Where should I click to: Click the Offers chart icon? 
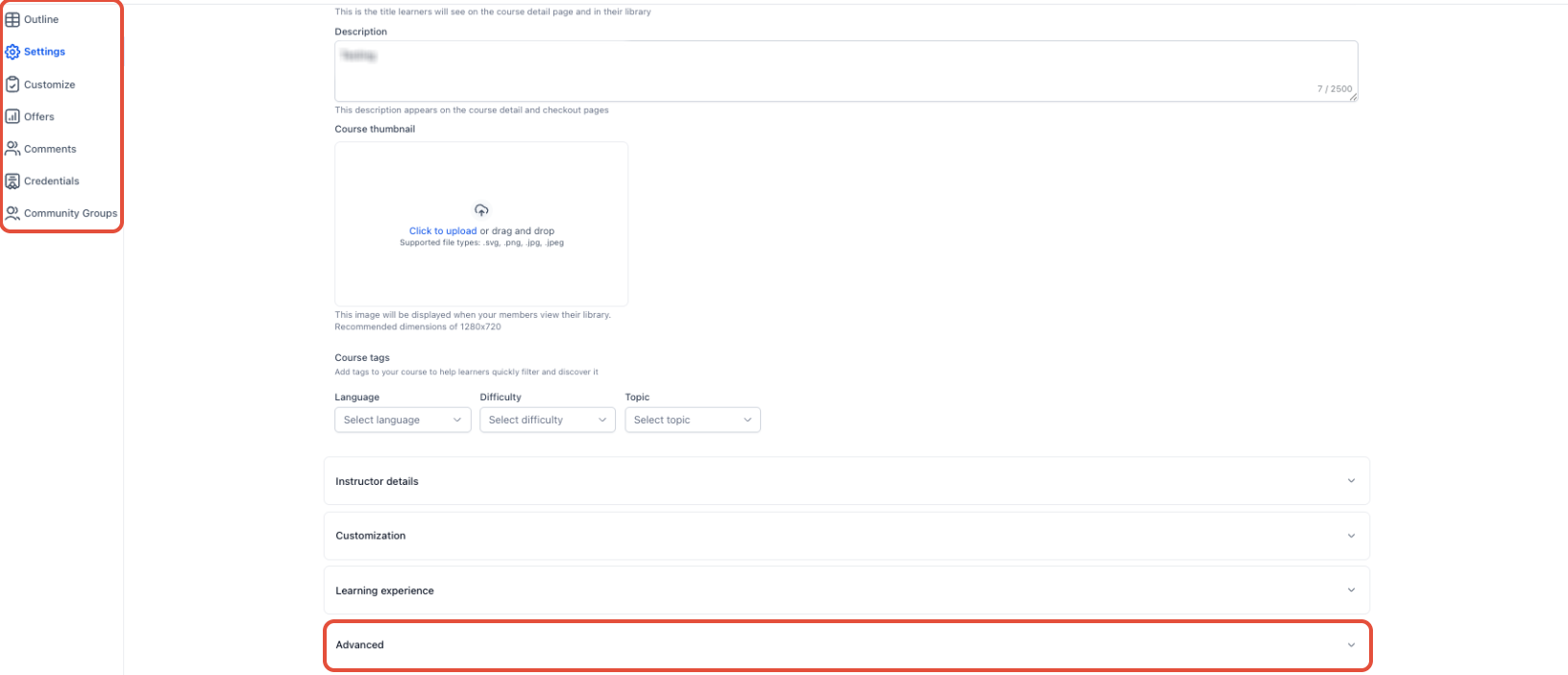click(x=12, y=116)
